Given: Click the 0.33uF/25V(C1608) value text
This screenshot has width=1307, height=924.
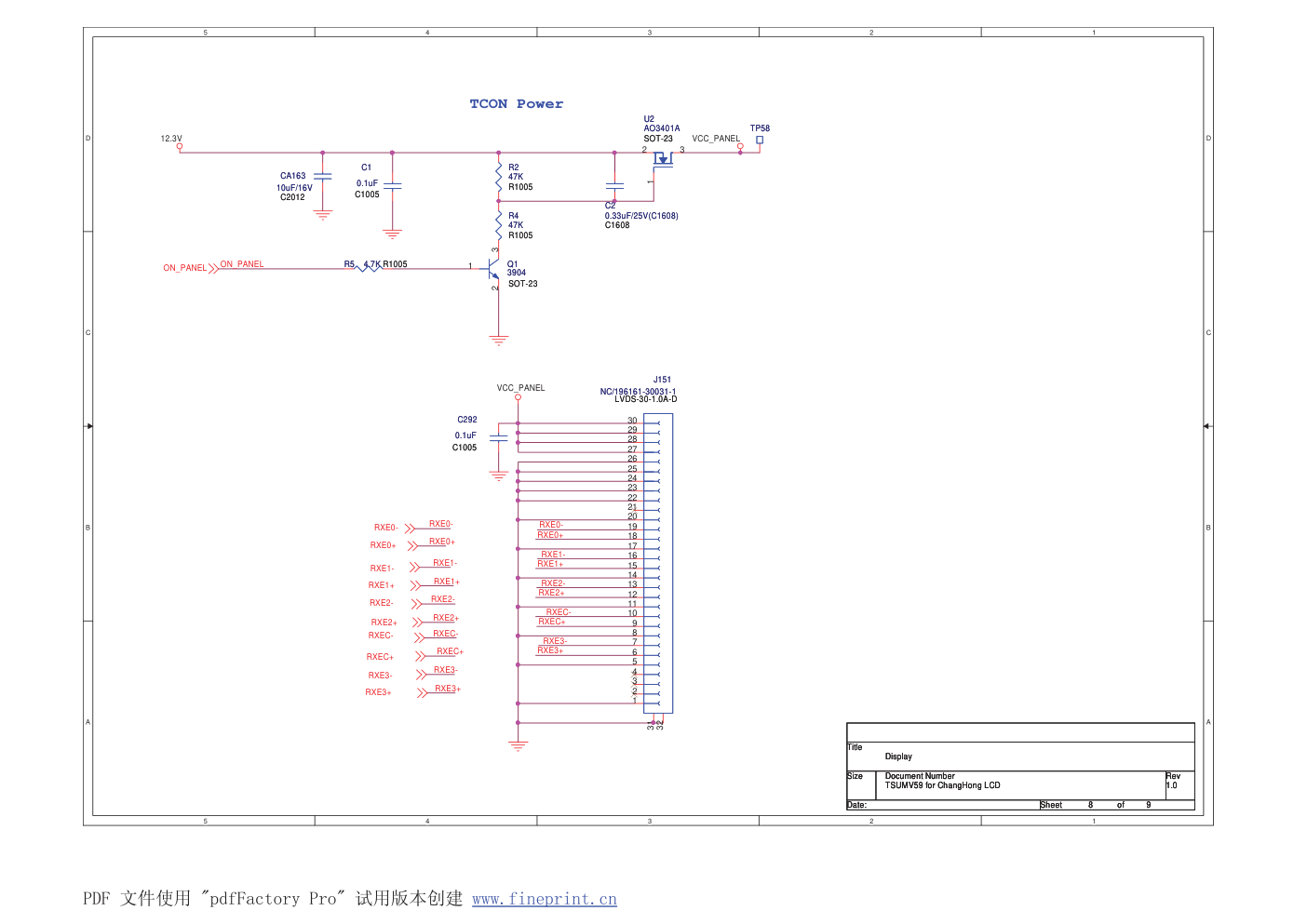Looking at the screenshot, I should [x=641, y=216].
